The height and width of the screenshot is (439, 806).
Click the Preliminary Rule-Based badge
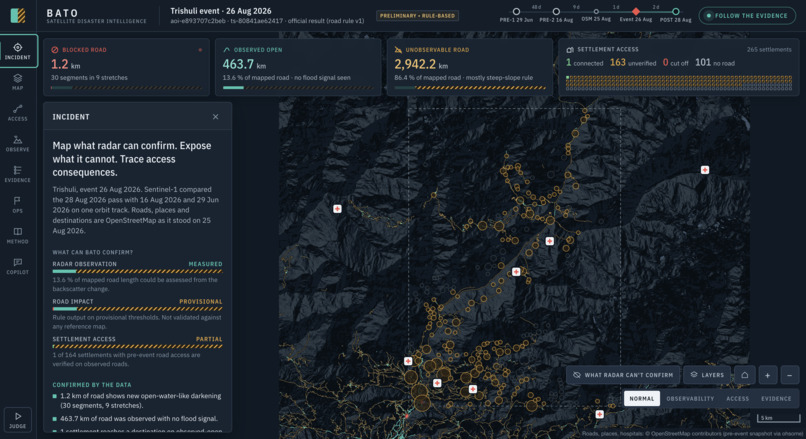(x=417, y=15)
